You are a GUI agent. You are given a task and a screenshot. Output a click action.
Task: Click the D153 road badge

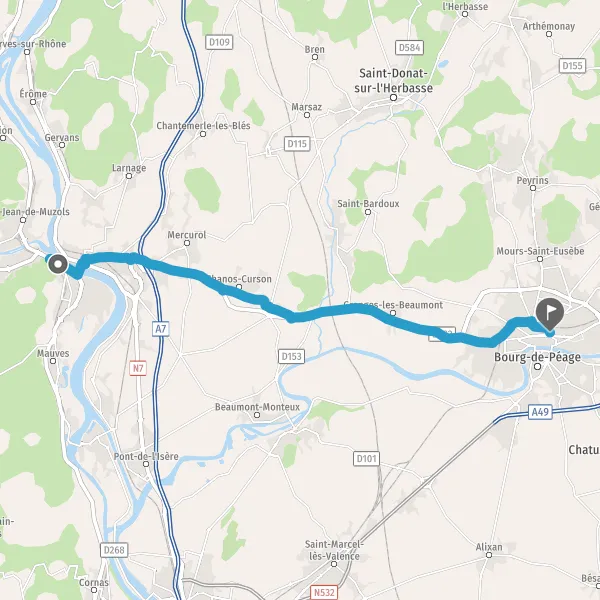coord(292,356)
